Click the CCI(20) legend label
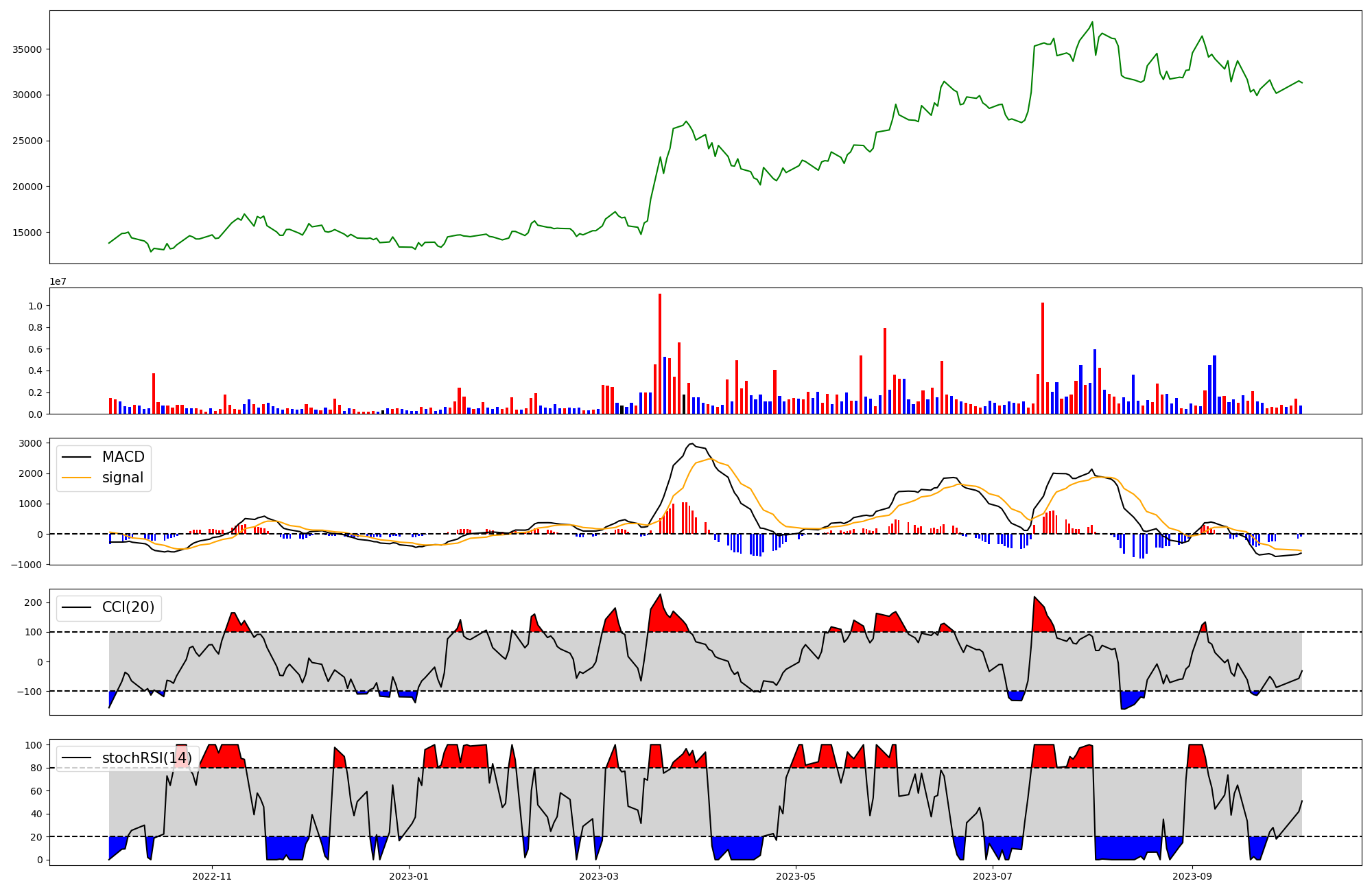Screen dimensions: 1372x892 [128, 607]
